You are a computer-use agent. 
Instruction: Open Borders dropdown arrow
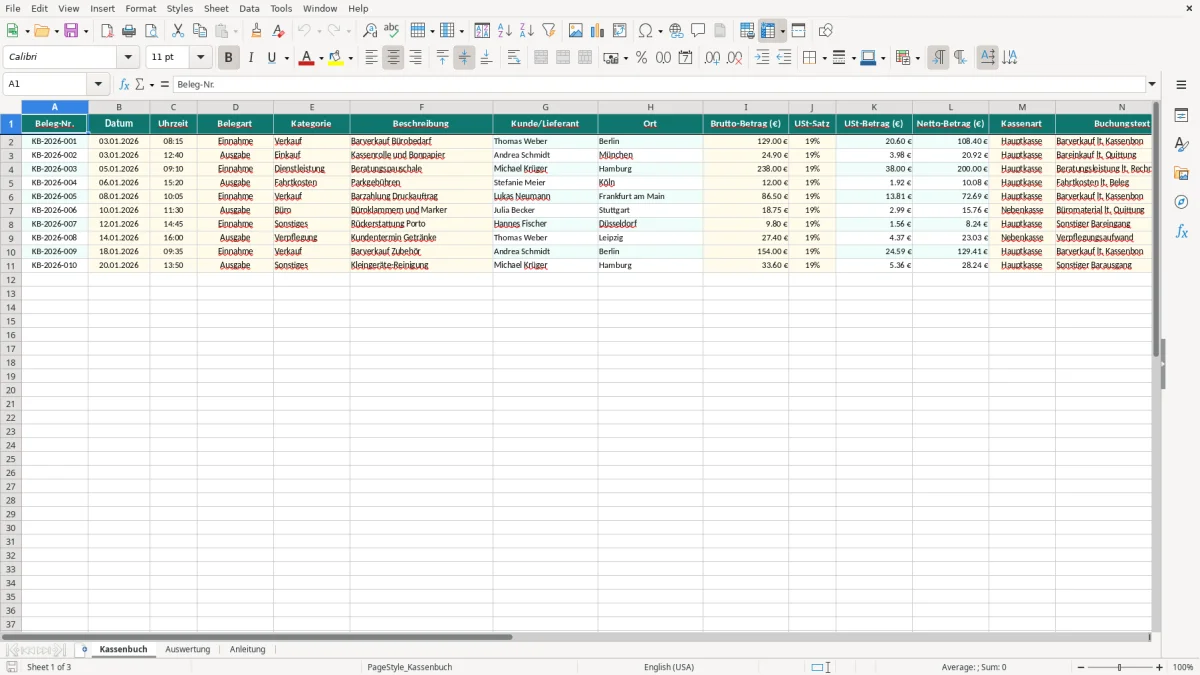point(824,58)
